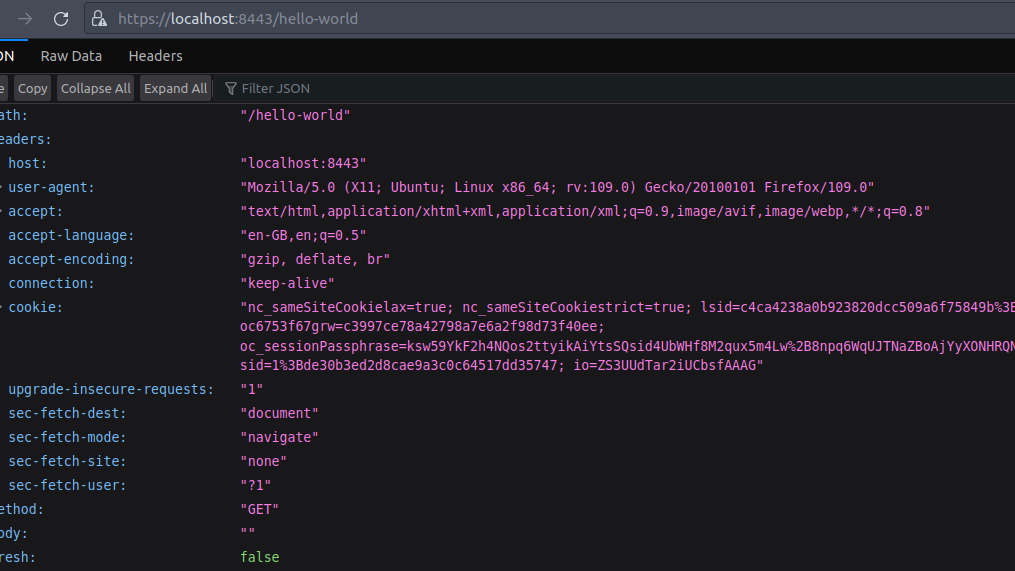Click the "none" value
Viewport: 1015px width, 571px height.
[x=263, y=461]
